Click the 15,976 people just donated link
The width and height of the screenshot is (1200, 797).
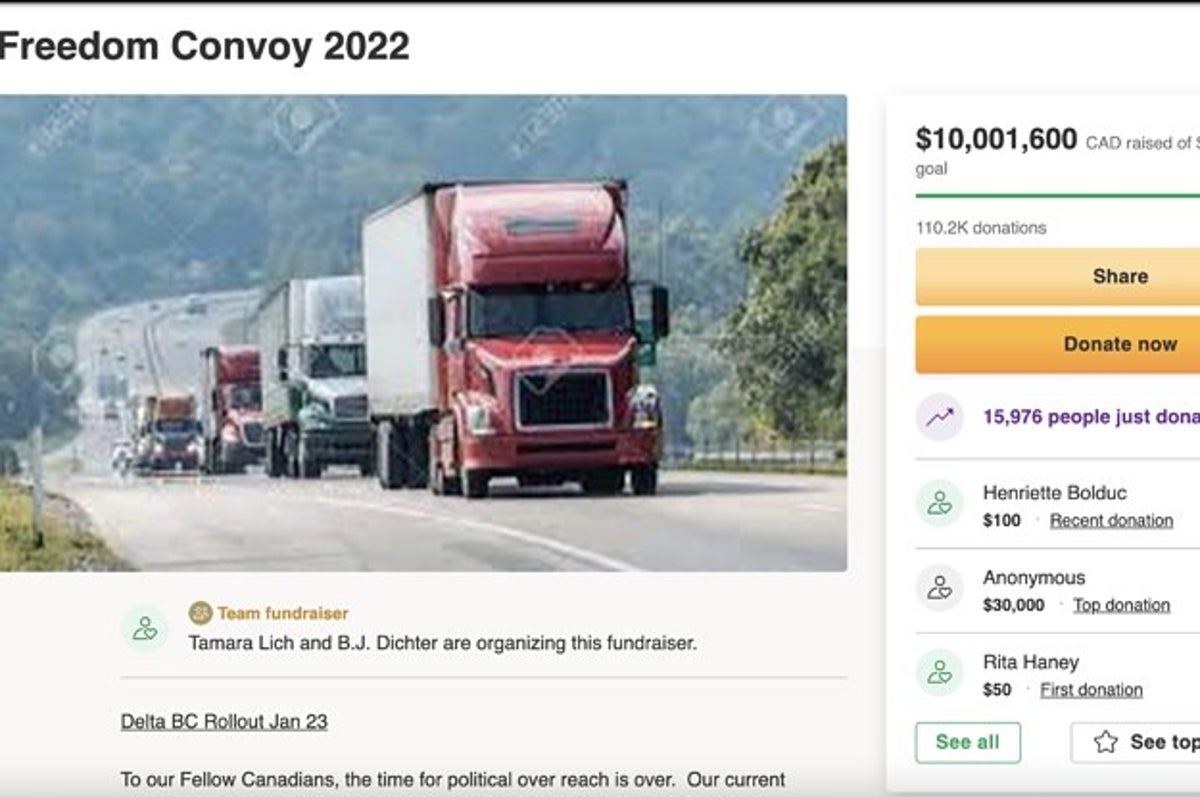(x=1090, y=417)
